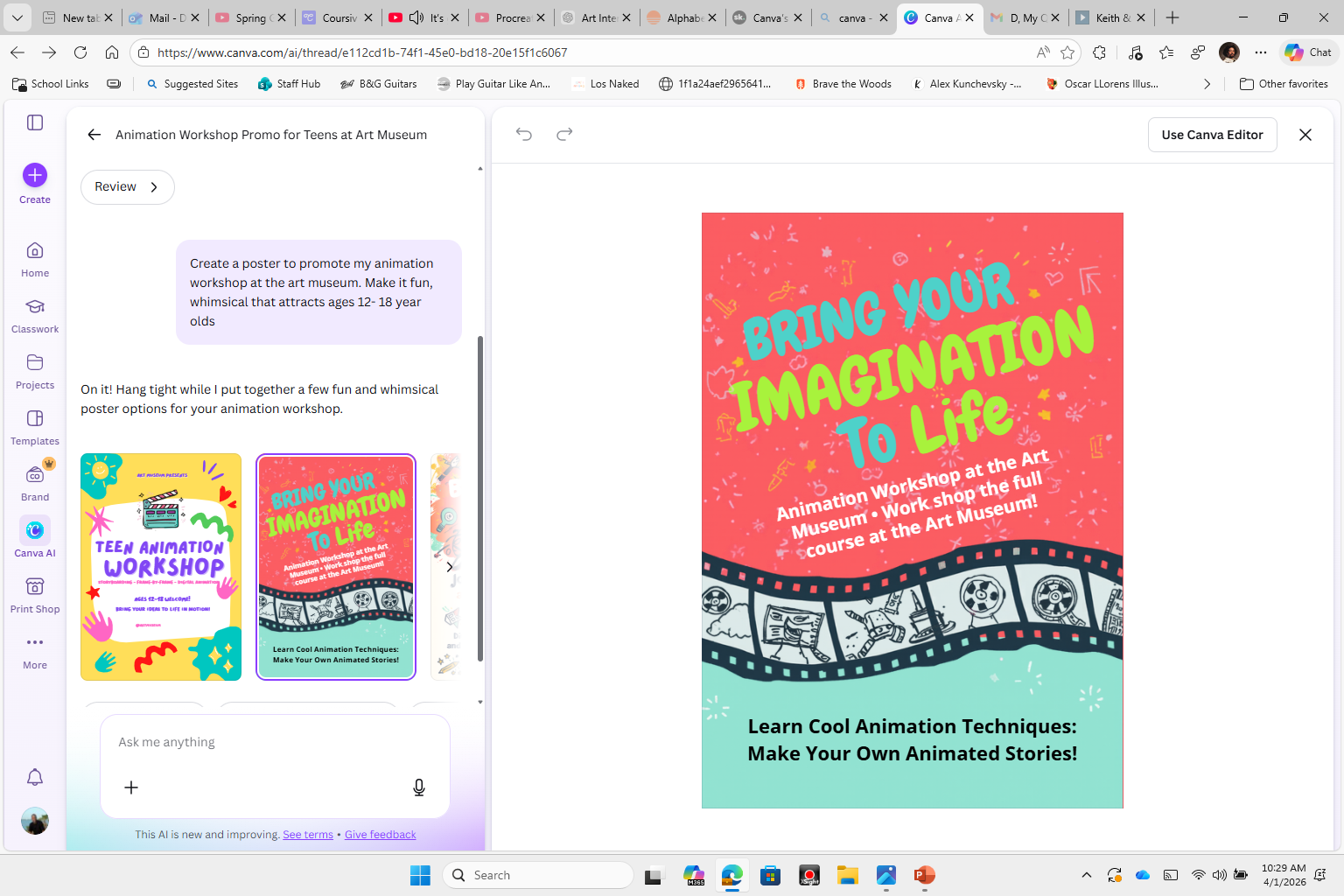This screenshot has height=896, width=1344.
Task: Click the undo arrow above the poster
Action: coord(524,134)
